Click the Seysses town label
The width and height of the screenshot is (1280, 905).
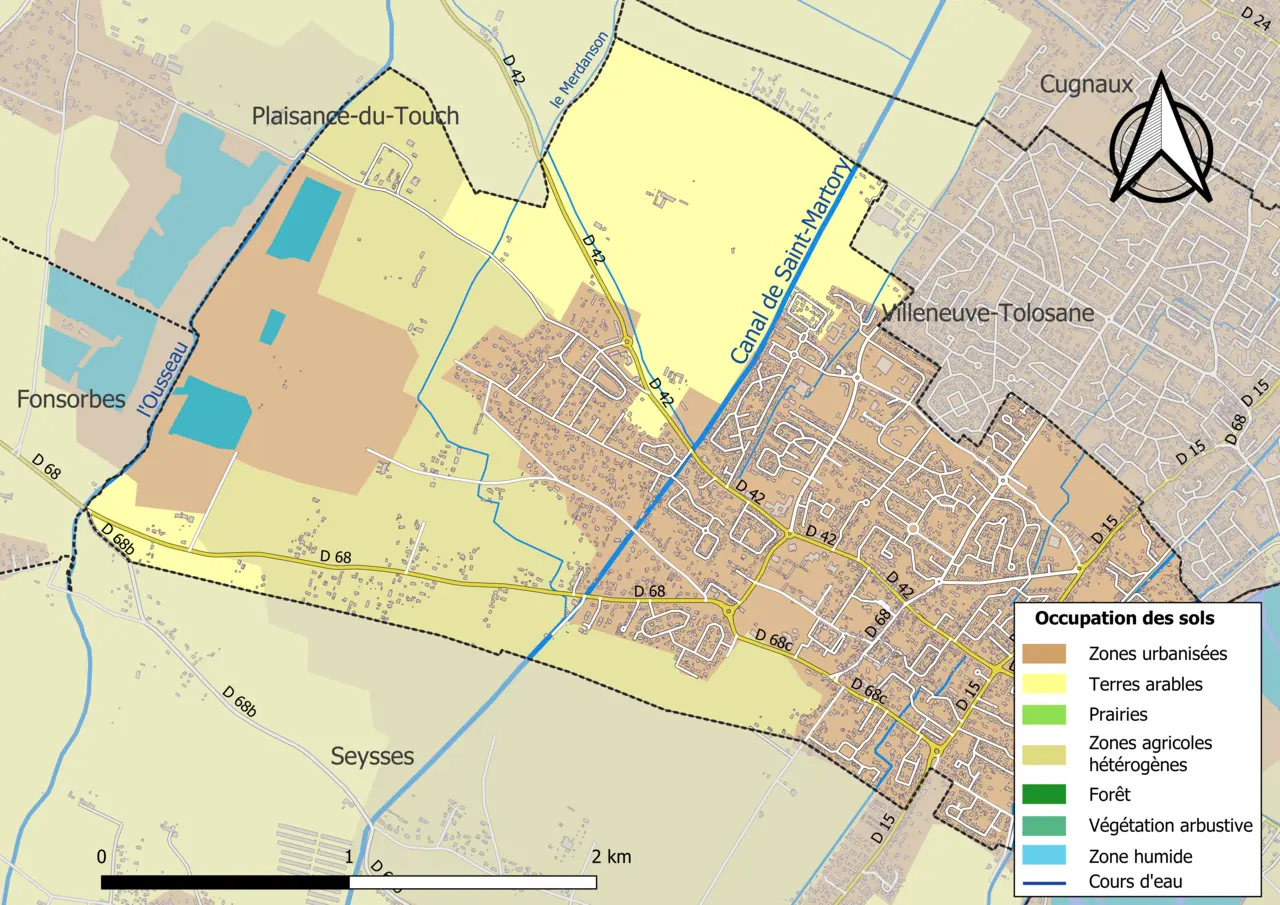[x=372, y=756]
